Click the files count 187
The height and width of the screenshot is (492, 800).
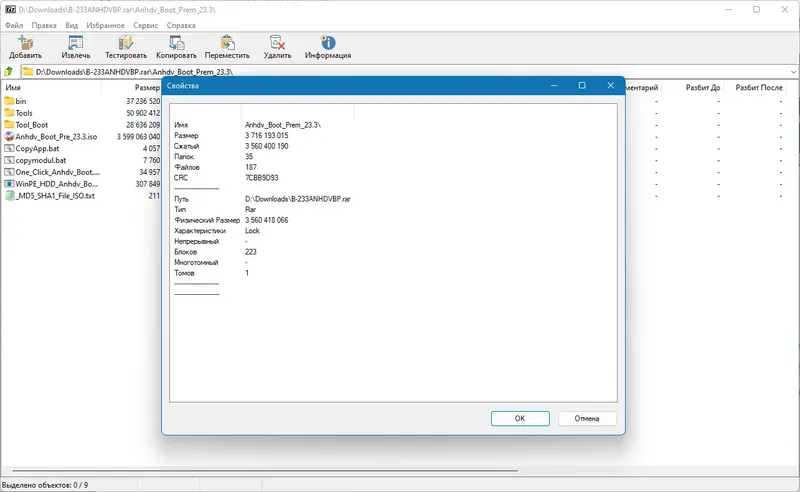click(x=251, y=167)
